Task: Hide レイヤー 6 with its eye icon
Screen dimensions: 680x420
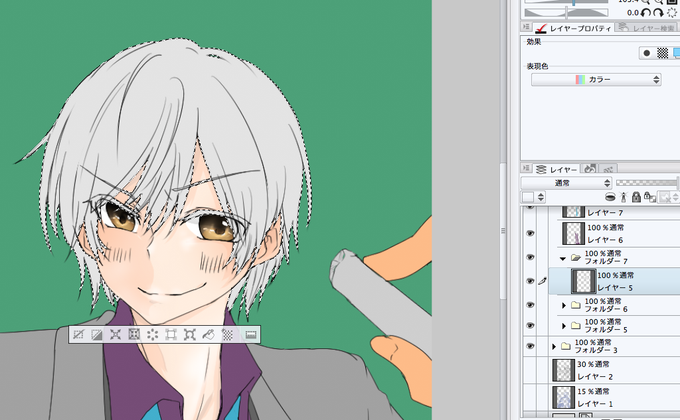Action: (x=530, y=233)
